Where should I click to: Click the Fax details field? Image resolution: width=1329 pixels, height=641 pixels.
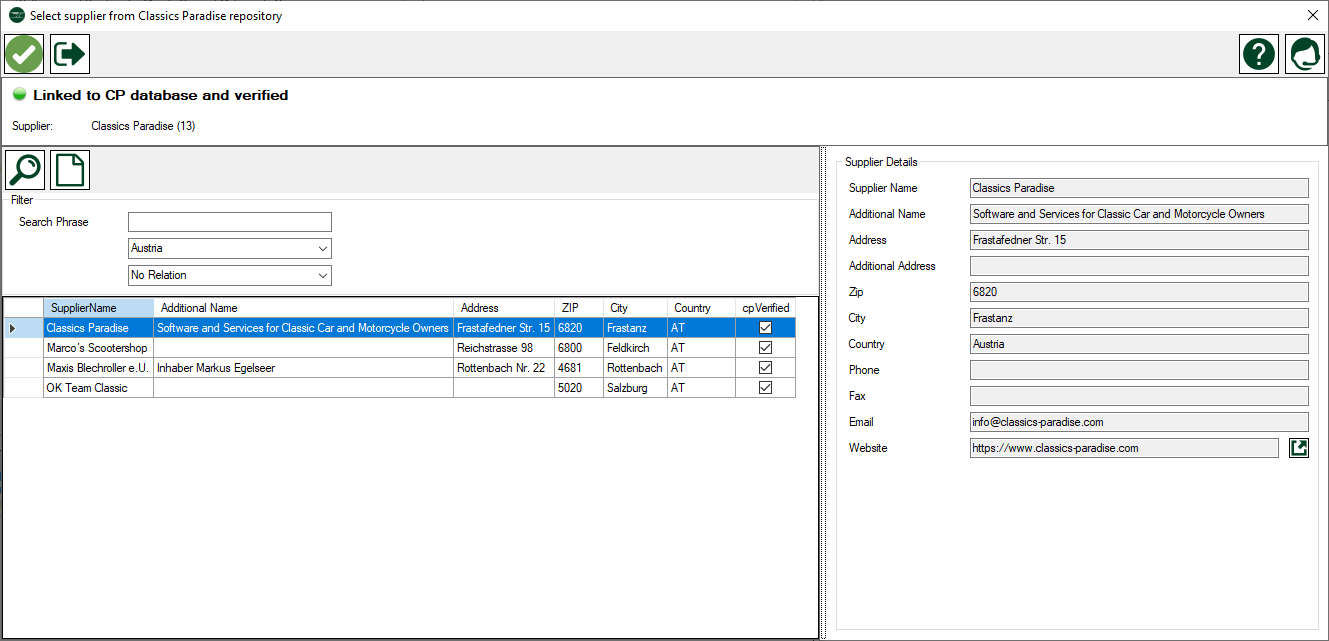point(1139,396)
